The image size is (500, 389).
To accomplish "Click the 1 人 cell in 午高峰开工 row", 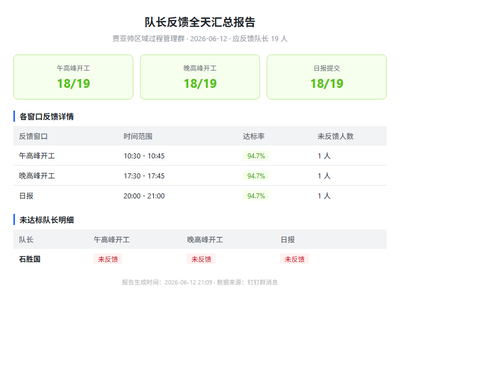I will click(x=324, y=156).
